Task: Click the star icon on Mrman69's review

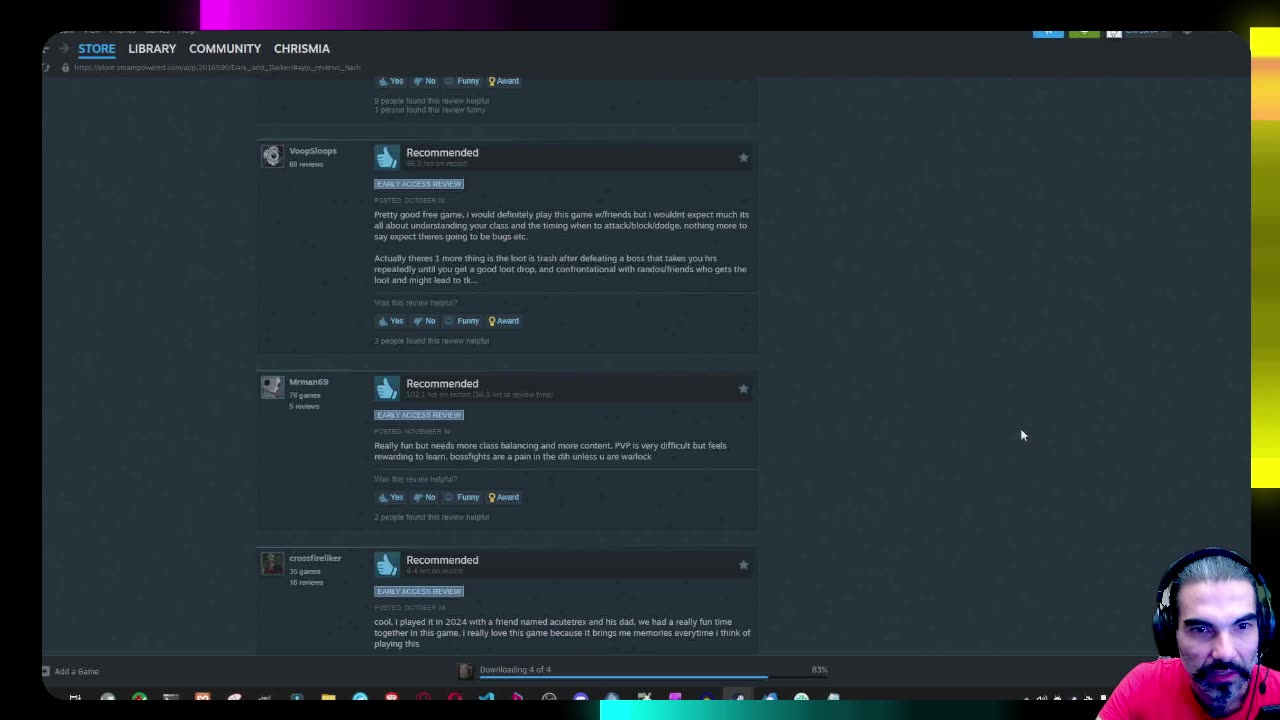Action: point(743,389)
